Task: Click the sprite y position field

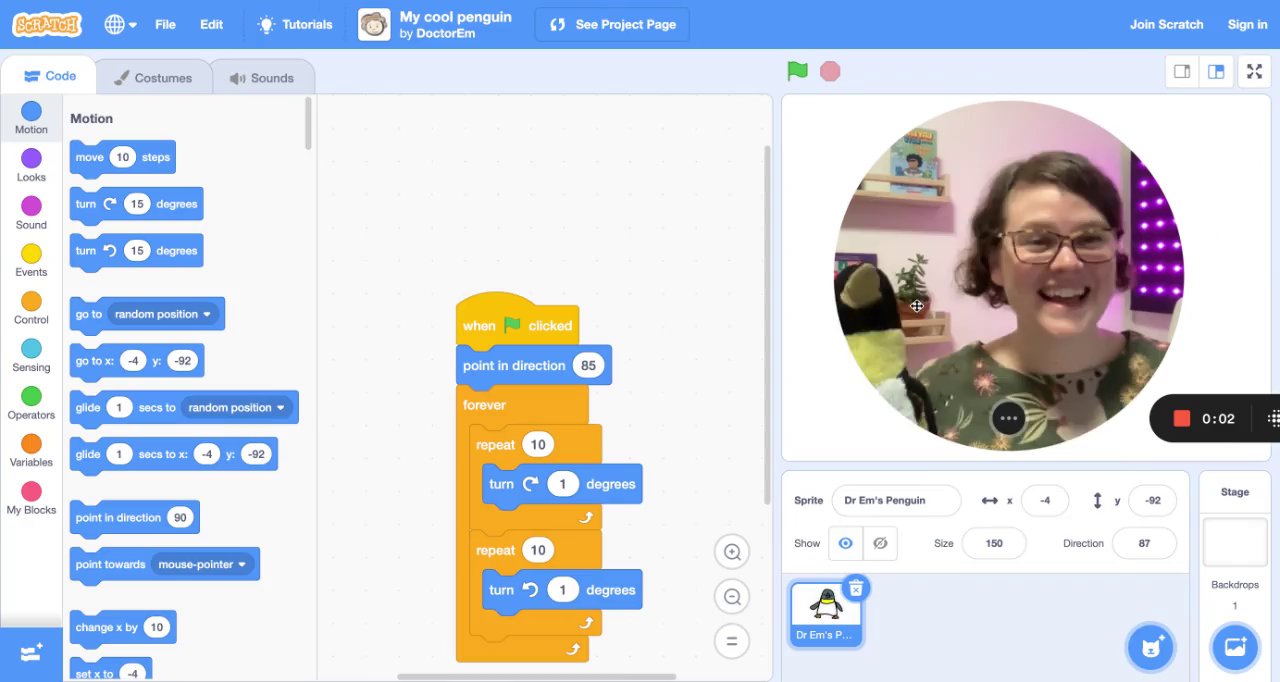Action: pyautogui.click(x=1152, y=500)
